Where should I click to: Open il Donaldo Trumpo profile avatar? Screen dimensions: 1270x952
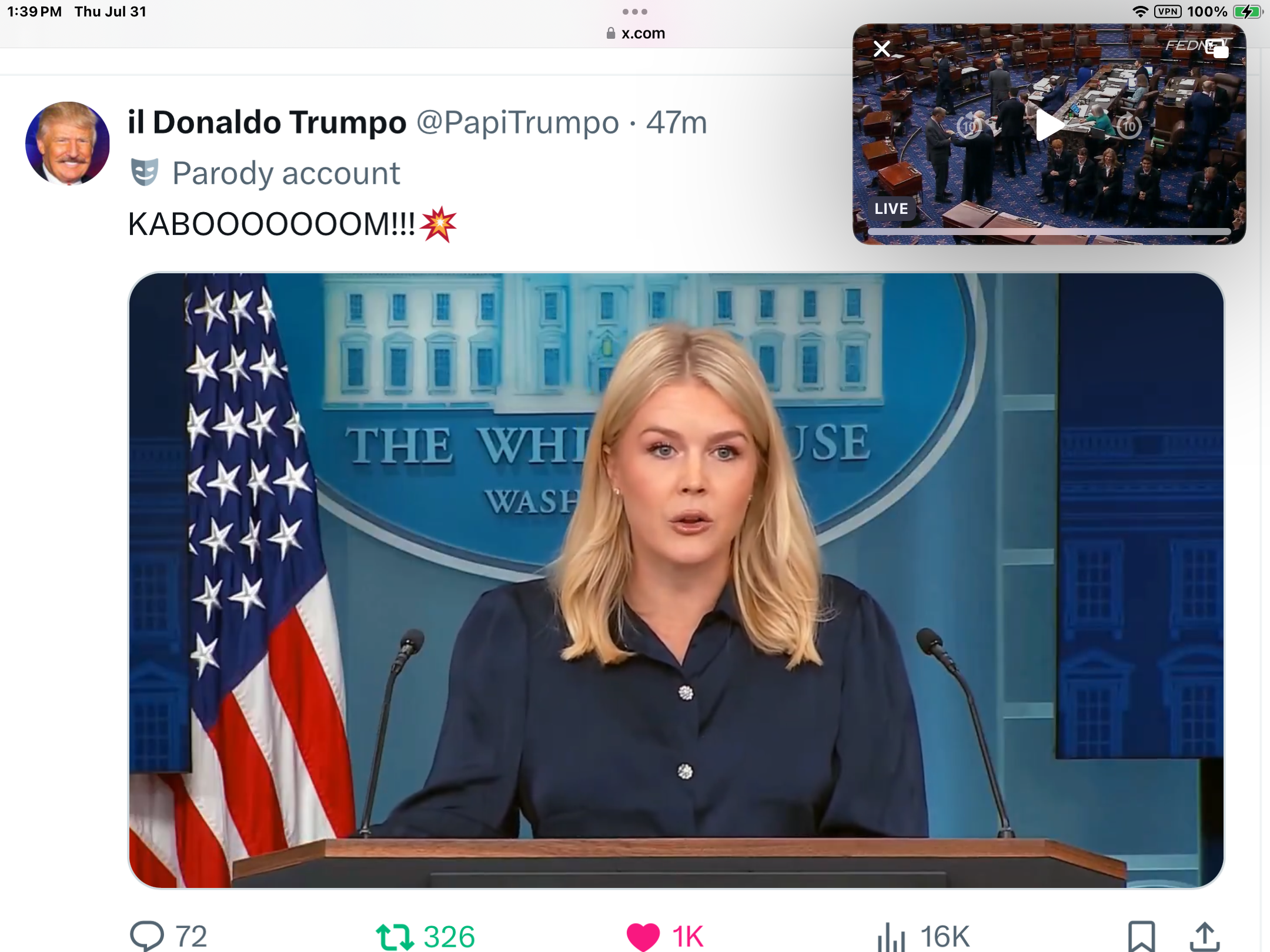tap(68, 143)
